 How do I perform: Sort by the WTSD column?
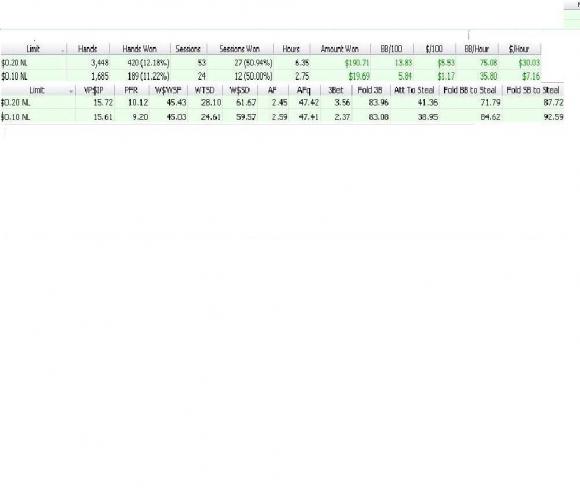tap(205, 90)
